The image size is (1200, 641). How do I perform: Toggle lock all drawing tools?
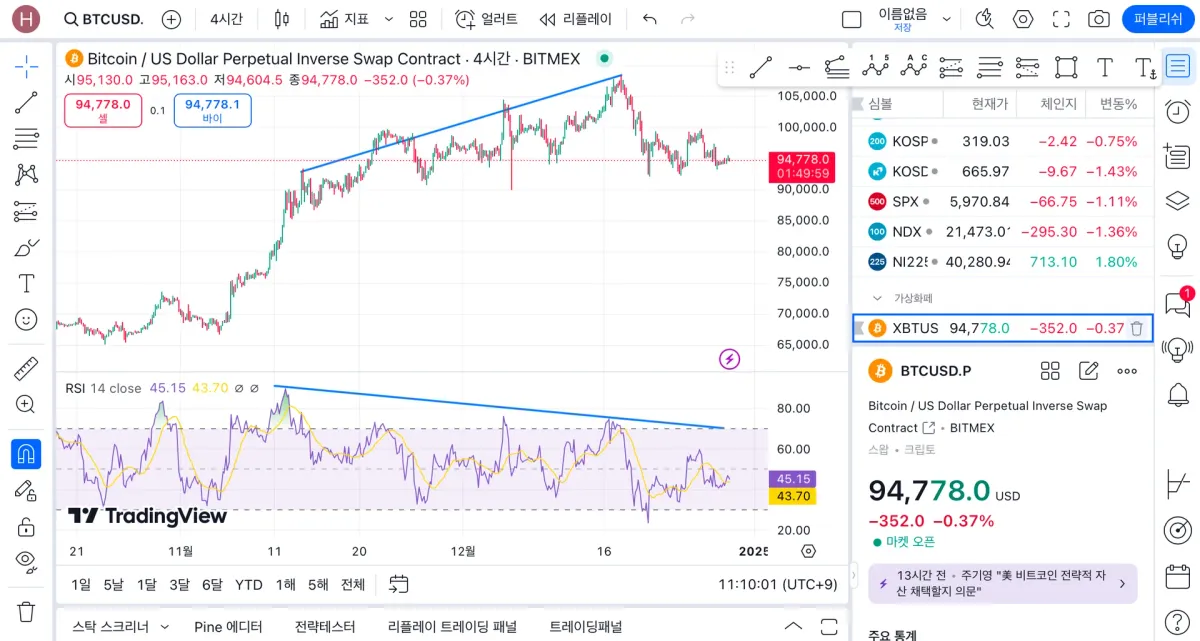click(26, 526)
